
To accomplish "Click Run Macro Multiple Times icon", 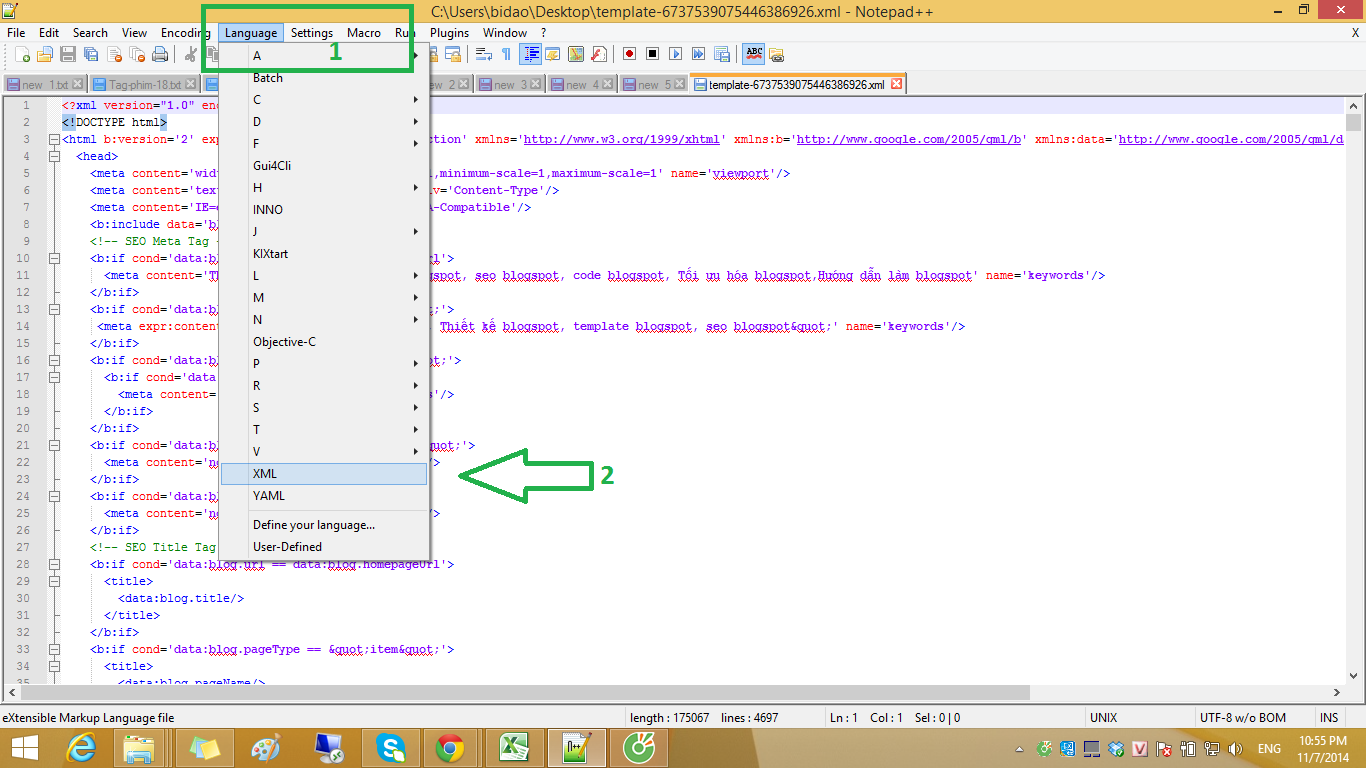I will pyautogui.click(x=698, y=54).
